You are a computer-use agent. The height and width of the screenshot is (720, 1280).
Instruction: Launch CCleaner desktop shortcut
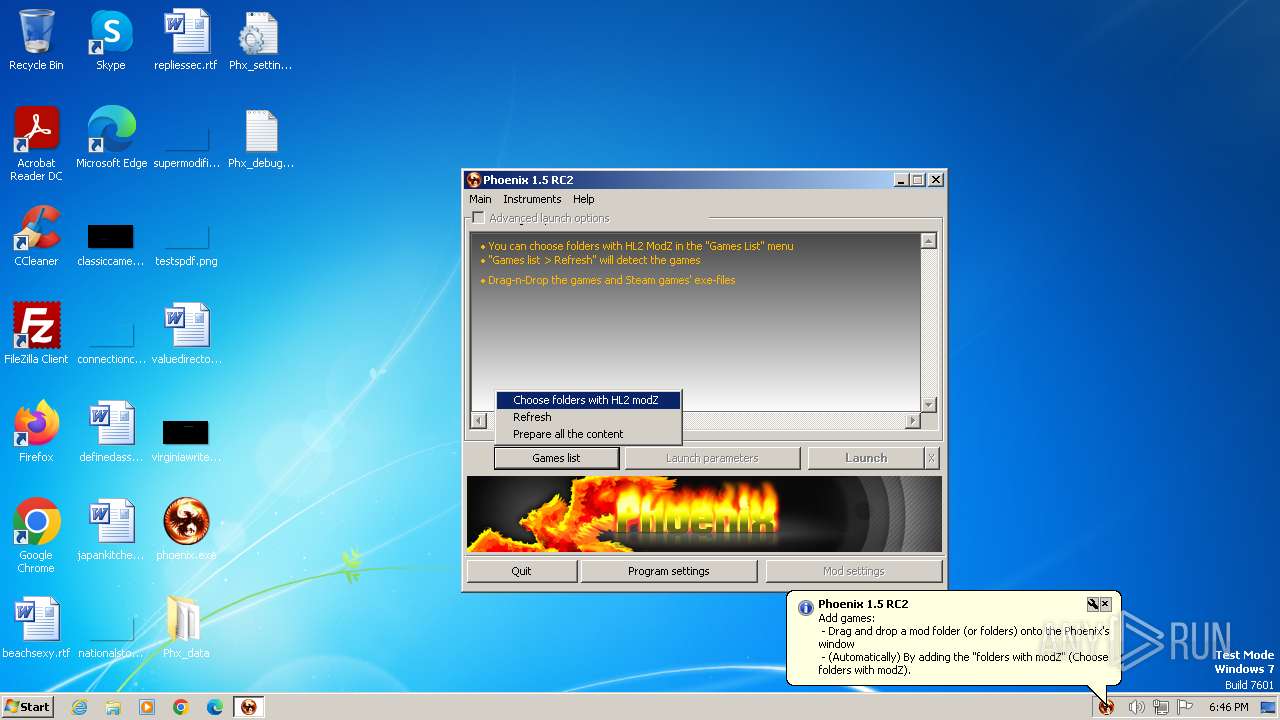[x=36, y=236]
